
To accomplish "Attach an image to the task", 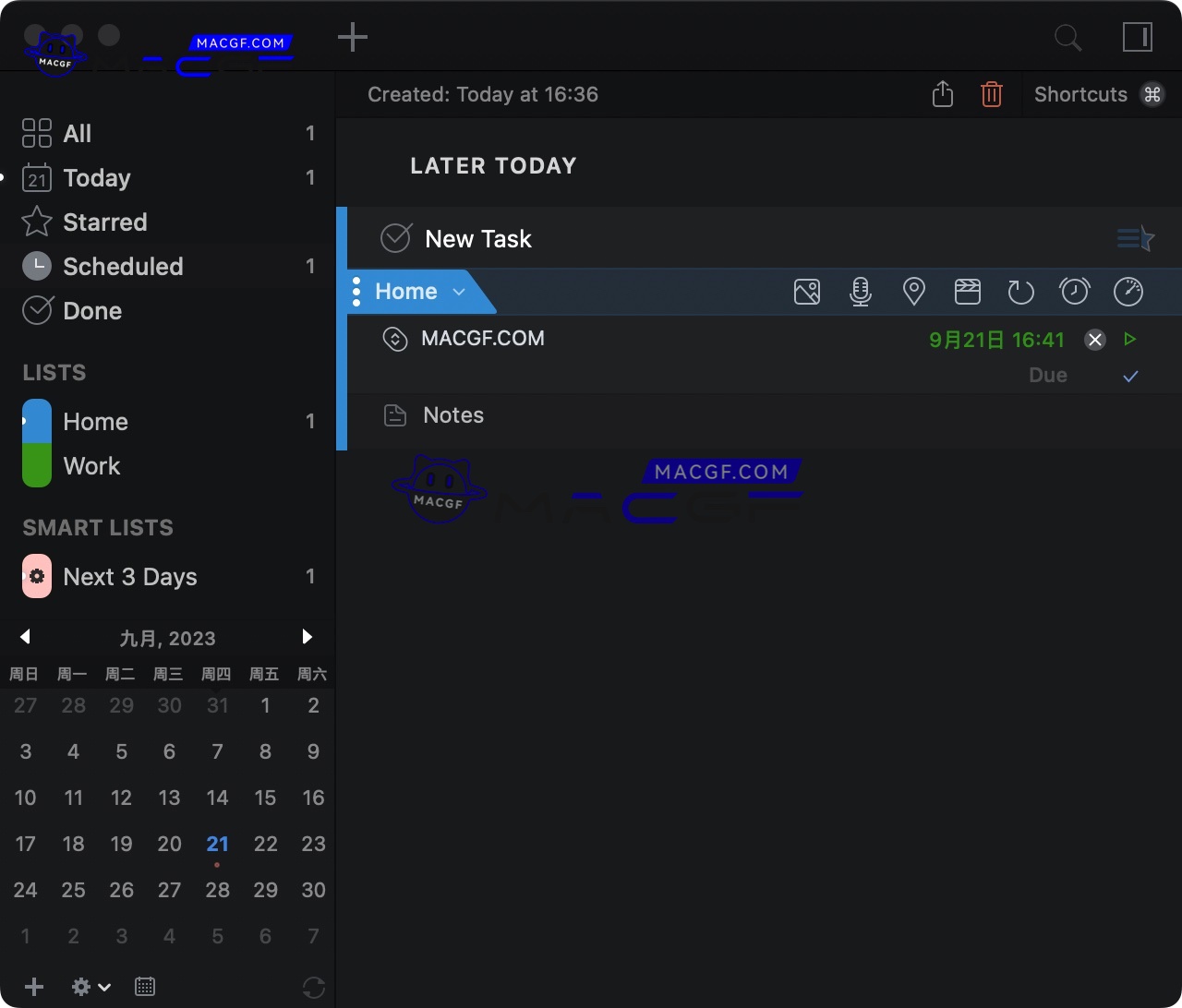I will [x=807, y=292].
